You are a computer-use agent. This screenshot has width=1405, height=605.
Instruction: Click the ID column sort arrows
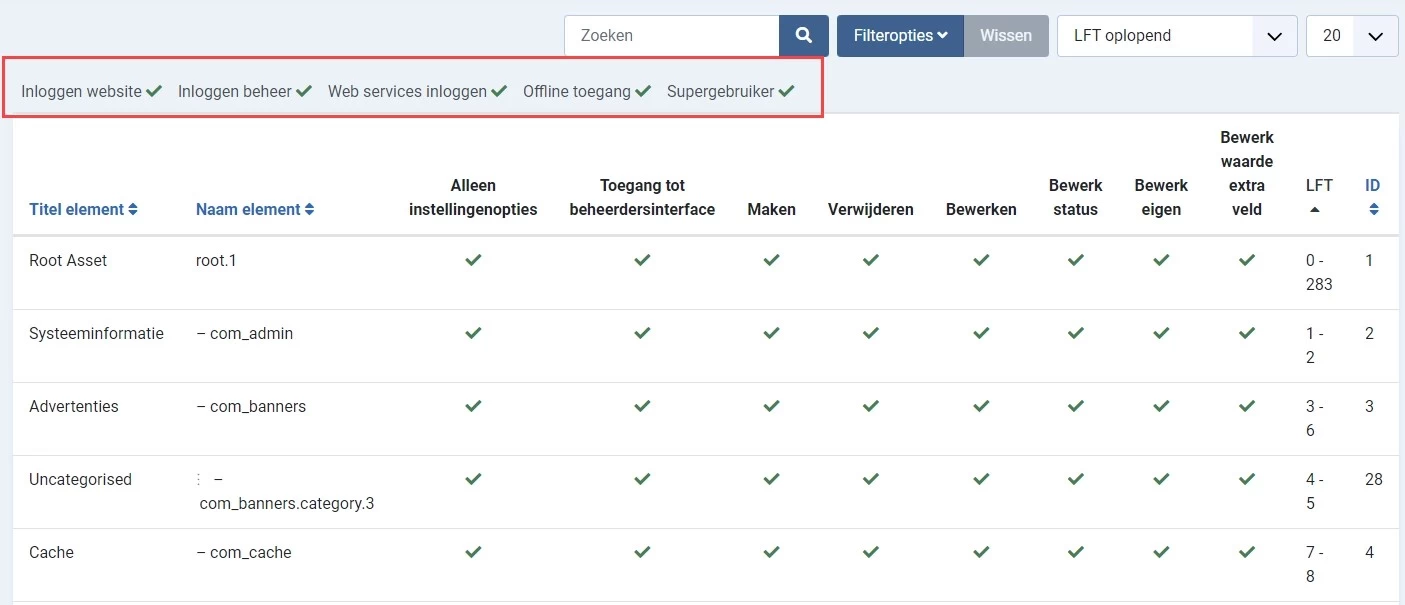pos(1373,210)
